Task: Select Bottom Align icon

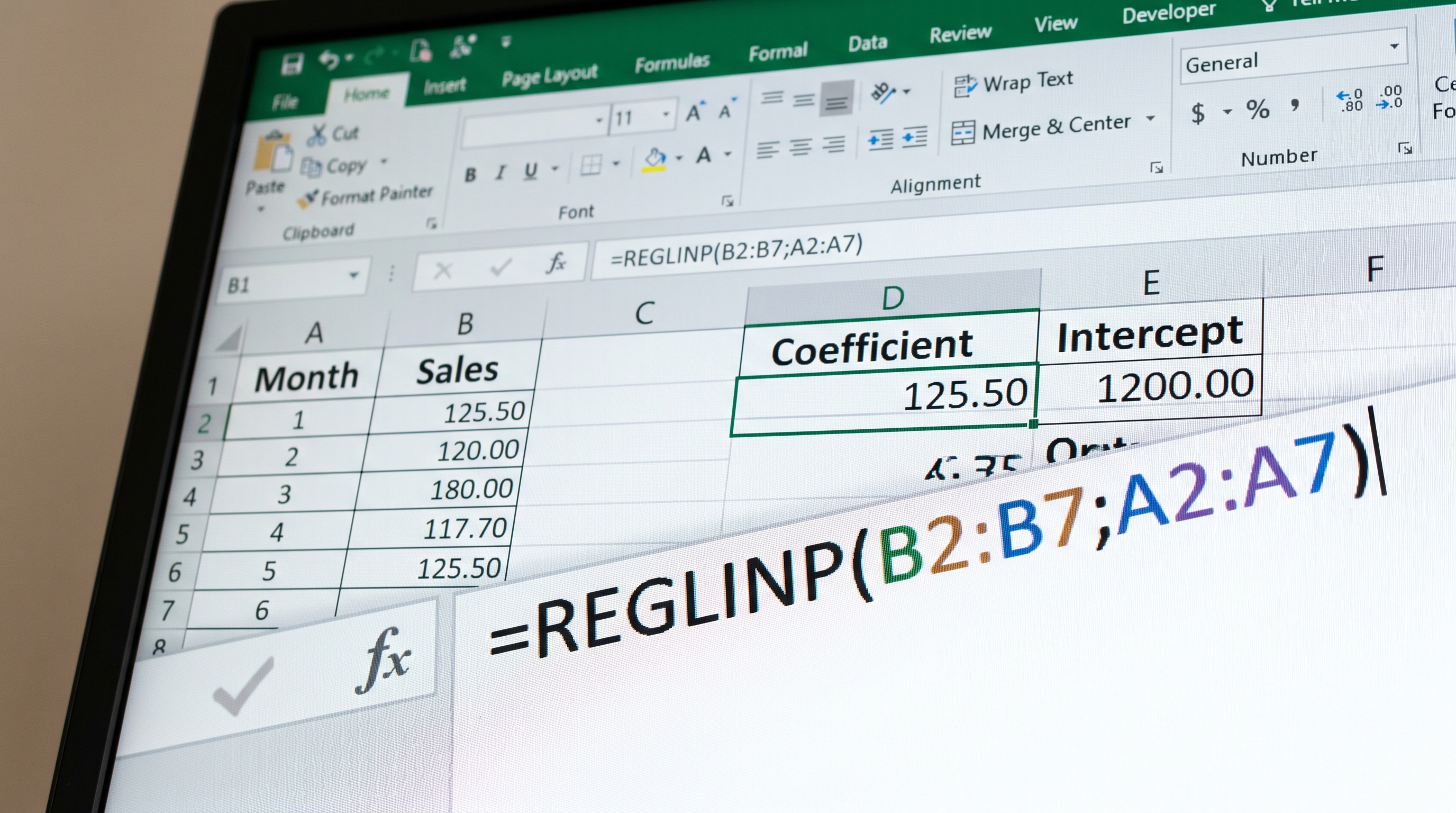Action: [x=837, y=98]
